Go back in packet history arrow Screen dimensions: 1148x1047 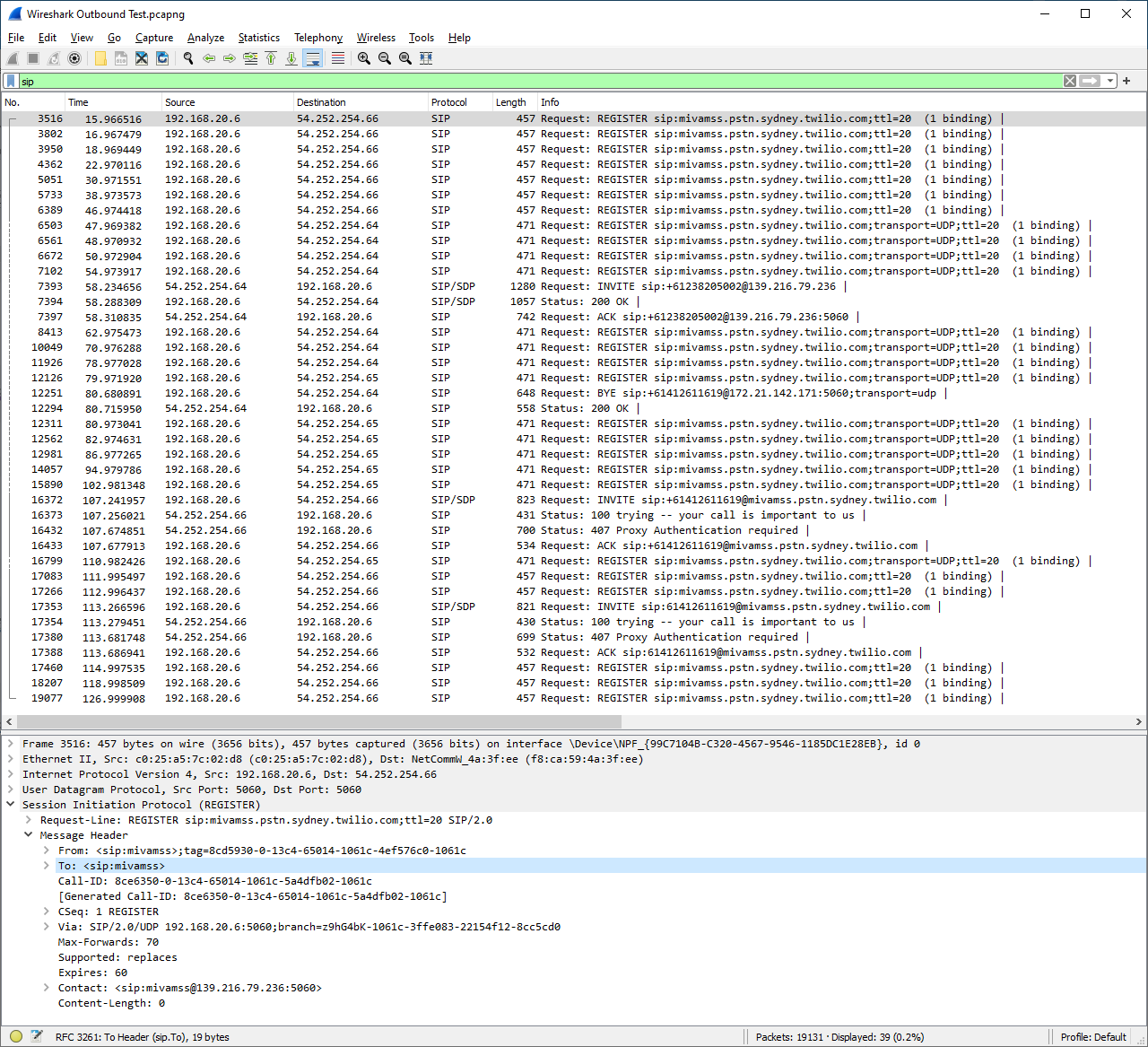pyautogui.click(x=209, y=58)
